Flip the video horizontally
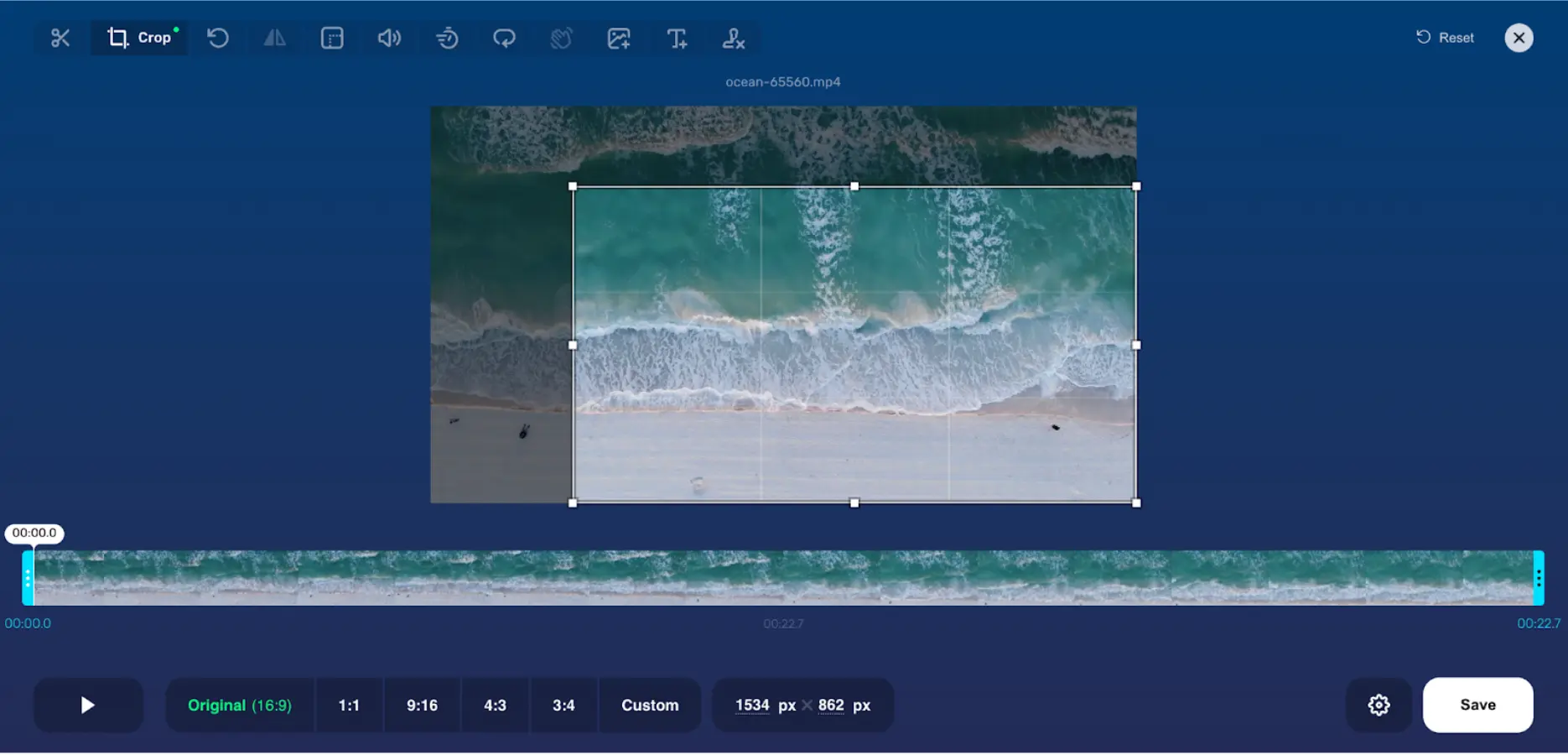1568x755 pixels. coord(275,38)
